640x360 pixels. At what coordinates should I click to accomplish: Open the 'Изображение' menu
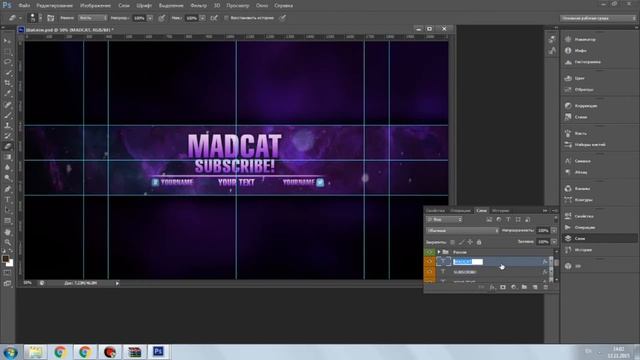coord(96,6)
